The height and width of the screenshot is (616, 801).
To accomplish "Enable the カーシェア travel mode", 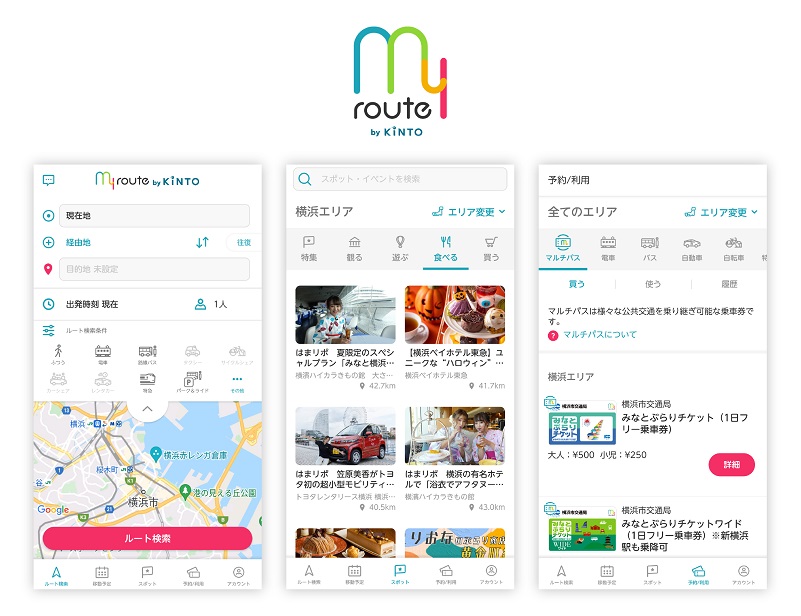I will click(58, 382).
